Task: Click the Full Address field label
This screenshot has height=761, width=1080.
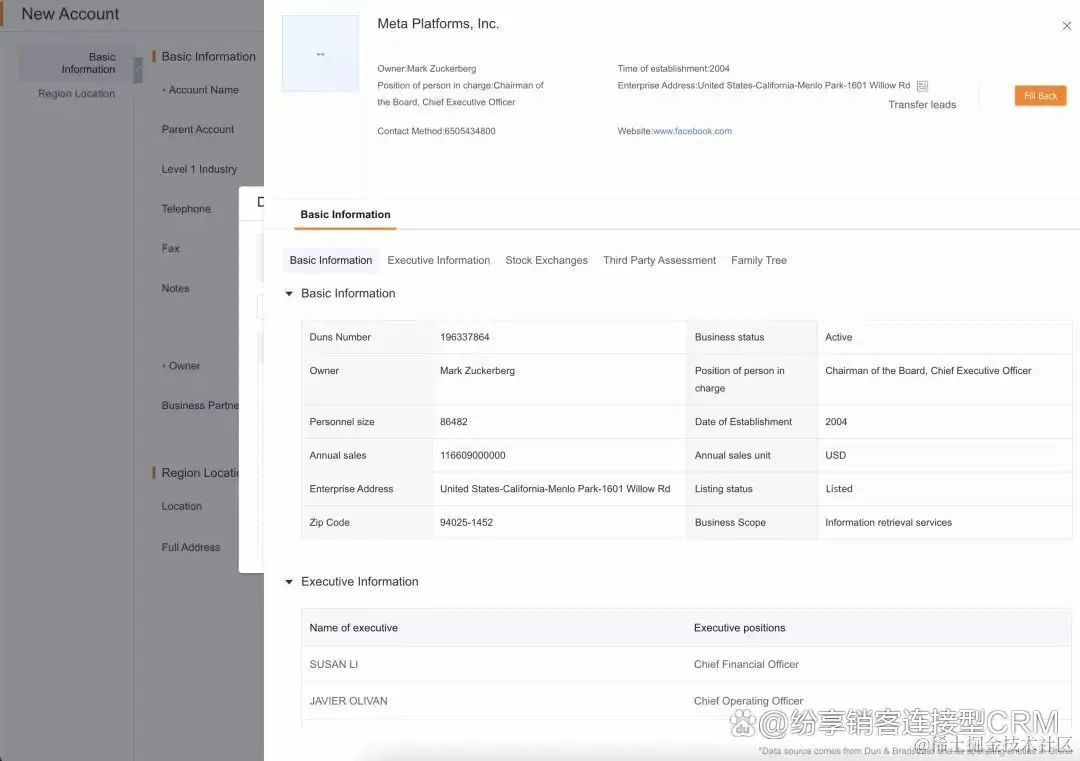Action: point(191,548)
